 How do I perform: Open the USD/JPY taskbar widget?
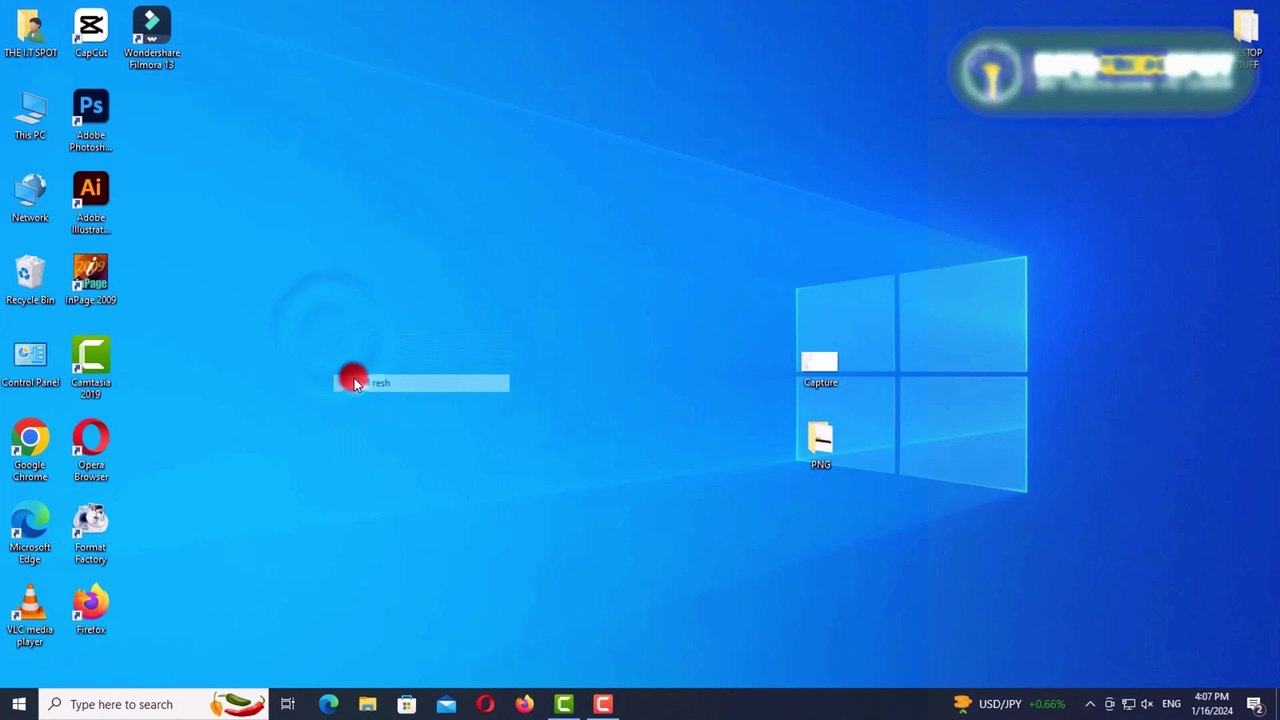coord(1009,704)
